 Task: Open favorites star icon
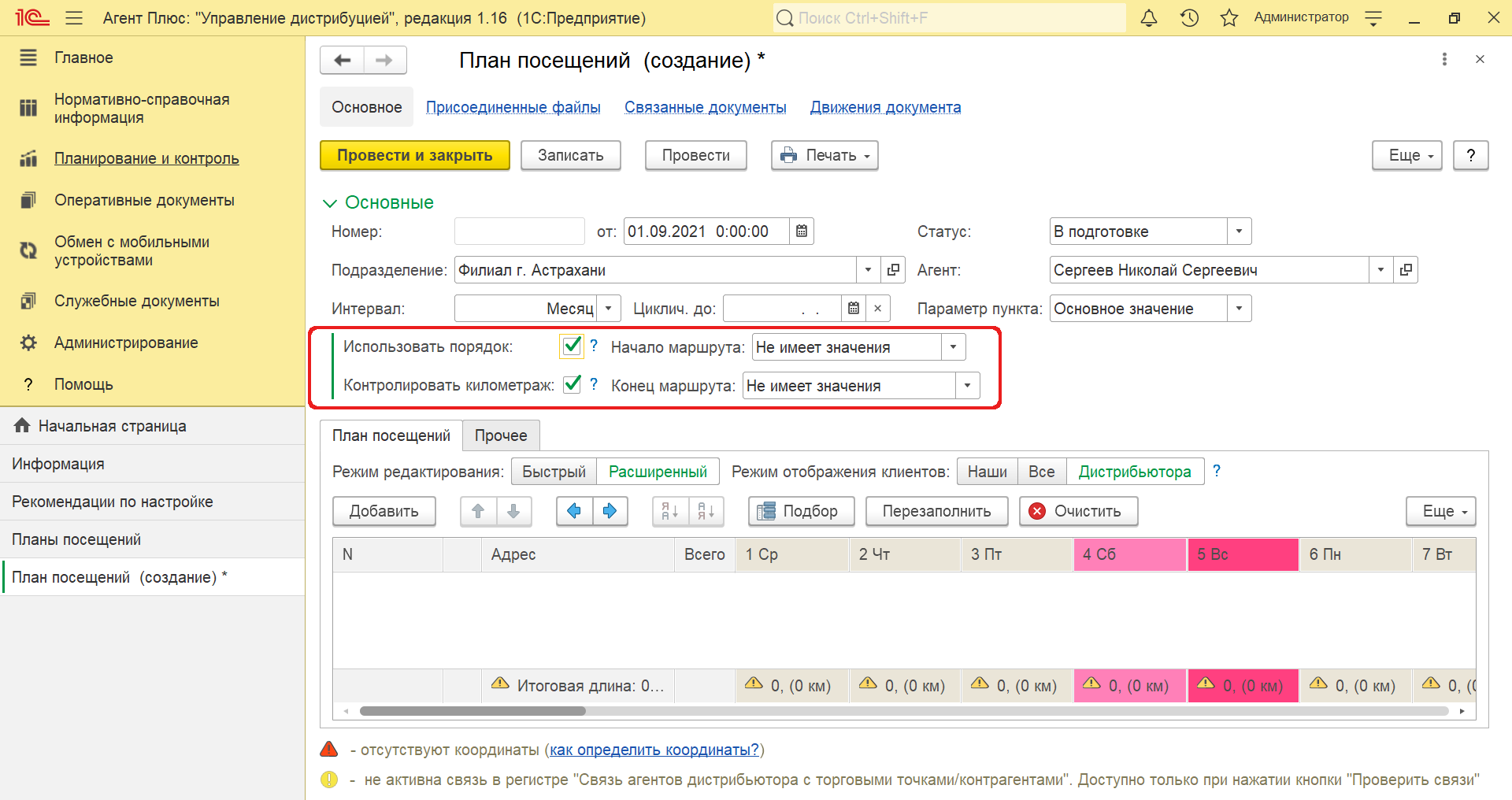[1229, 17]
